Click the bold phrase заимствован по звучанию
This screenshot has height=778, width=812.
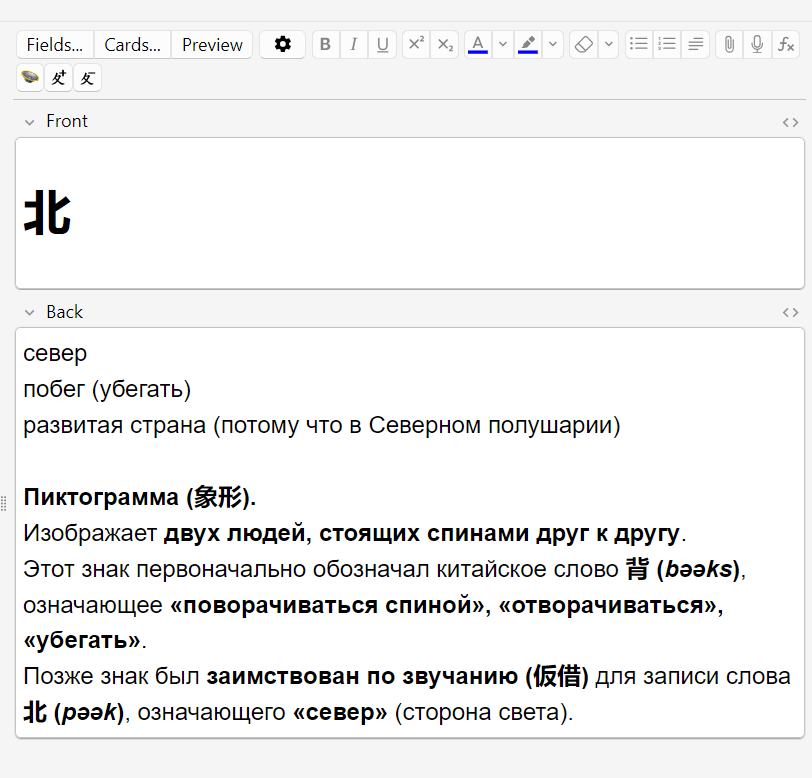[362, 676]
